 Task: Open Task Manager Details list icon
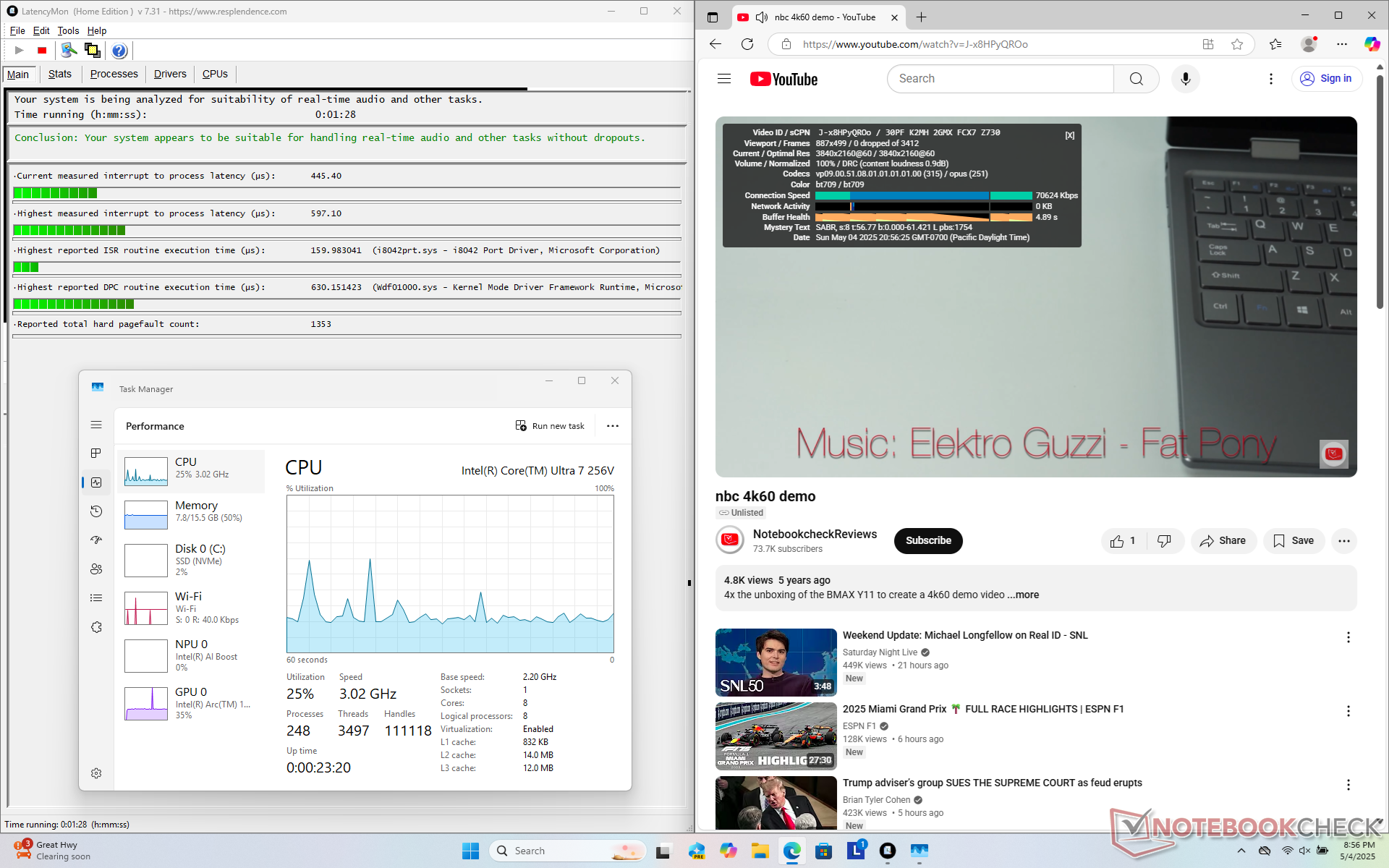click(96, 597)
